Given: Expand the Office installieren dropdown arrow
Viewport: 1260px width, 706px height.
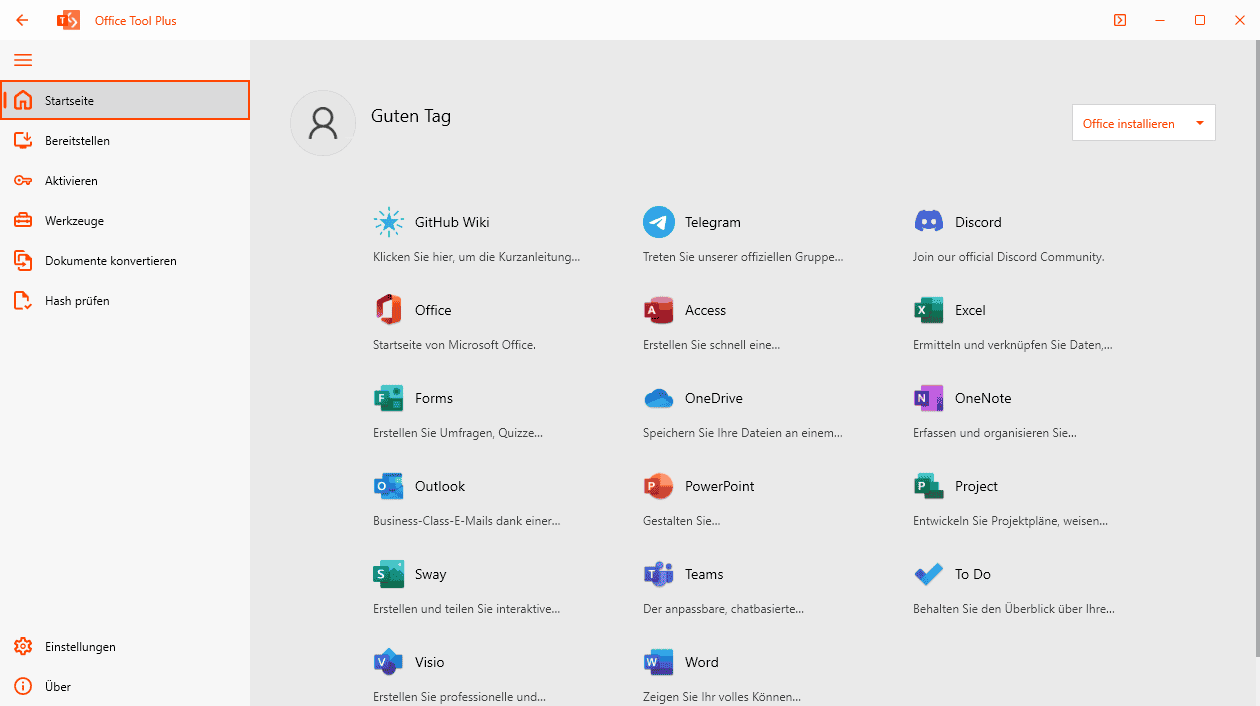Looking at the screenshot, I should (x=1199, y=124).
